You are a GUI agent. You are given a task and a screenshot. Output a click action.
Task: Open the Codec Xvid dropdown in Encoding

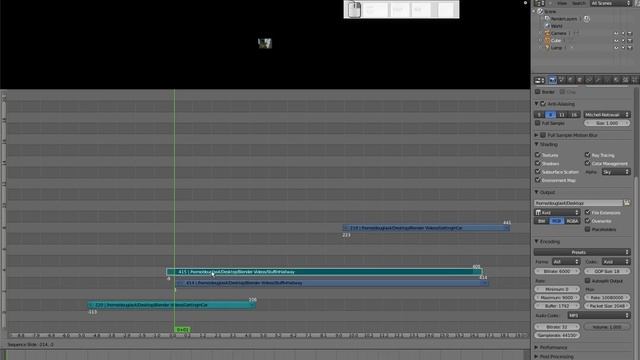(x=616, y=262)
